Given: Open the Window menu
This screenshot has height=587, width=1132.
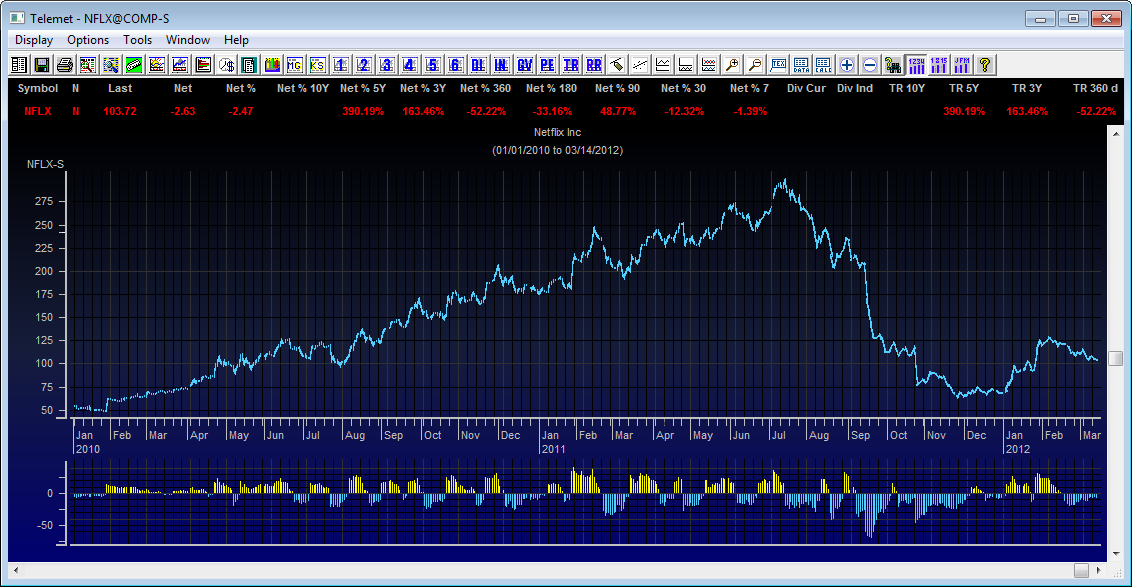Looking at the screenshot, I should 188,40.
